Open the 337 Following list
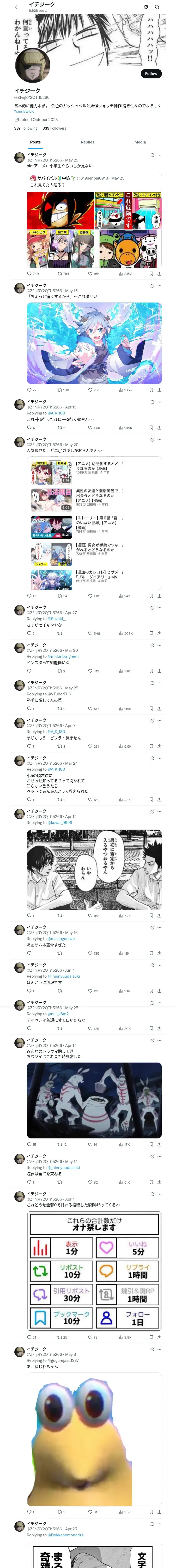The height and width of the screenshot is (1568, 176). click(26, 128)
